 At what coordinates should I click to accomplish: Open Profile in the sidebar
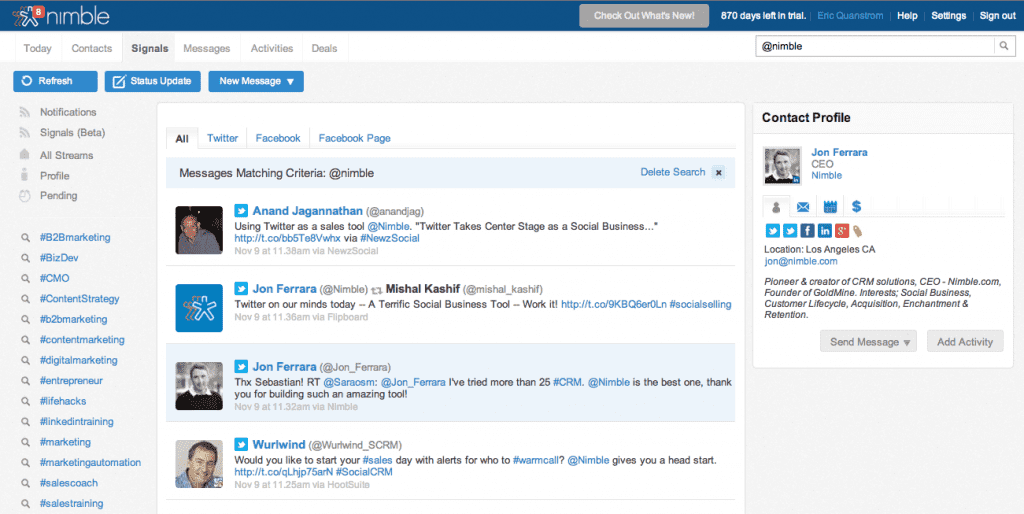pyautogui.click(x=55, y=176)
